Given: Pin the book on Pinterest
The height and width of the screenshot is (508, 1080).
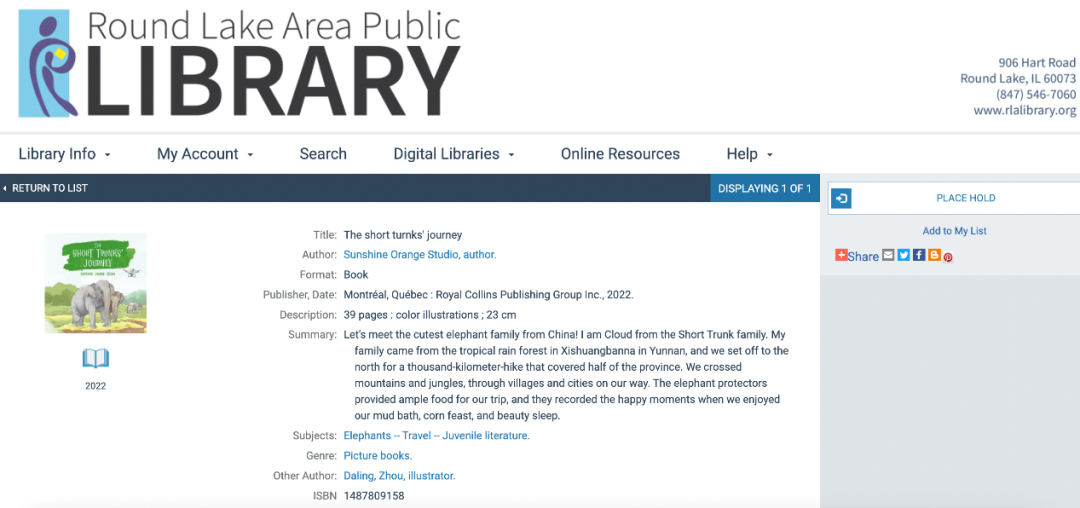Looking at the screenshot, I should [948, 257].
